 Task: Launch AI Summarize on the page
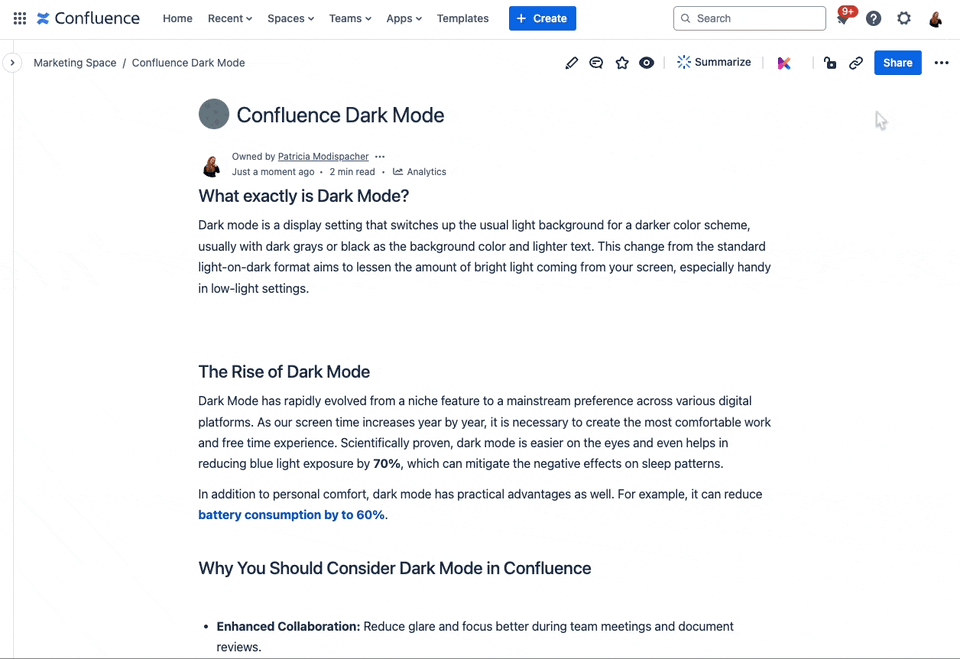(714, 62)
